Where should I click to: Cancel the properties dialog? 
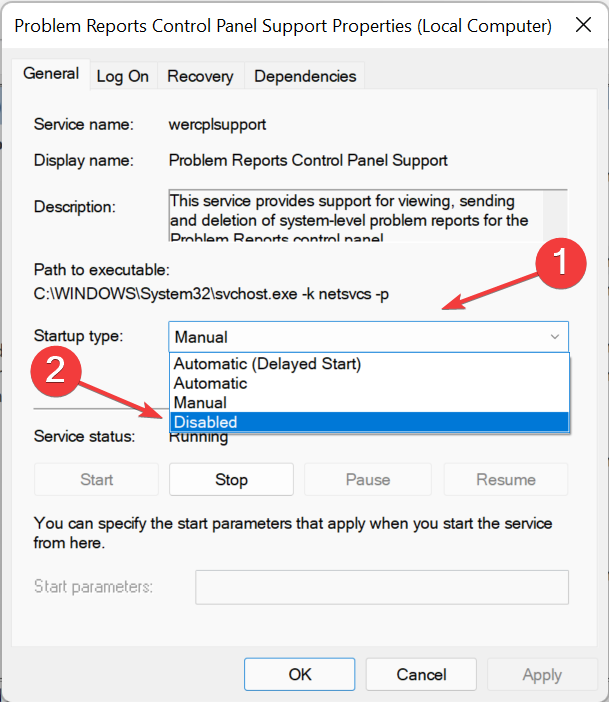pos(421,674)
